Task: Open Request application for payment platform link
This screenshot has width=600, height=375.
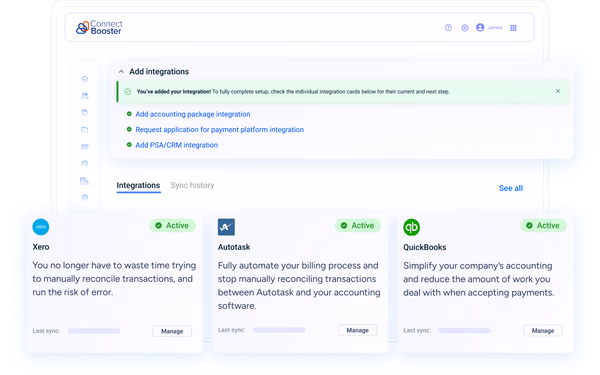Action: pos(220,130)
